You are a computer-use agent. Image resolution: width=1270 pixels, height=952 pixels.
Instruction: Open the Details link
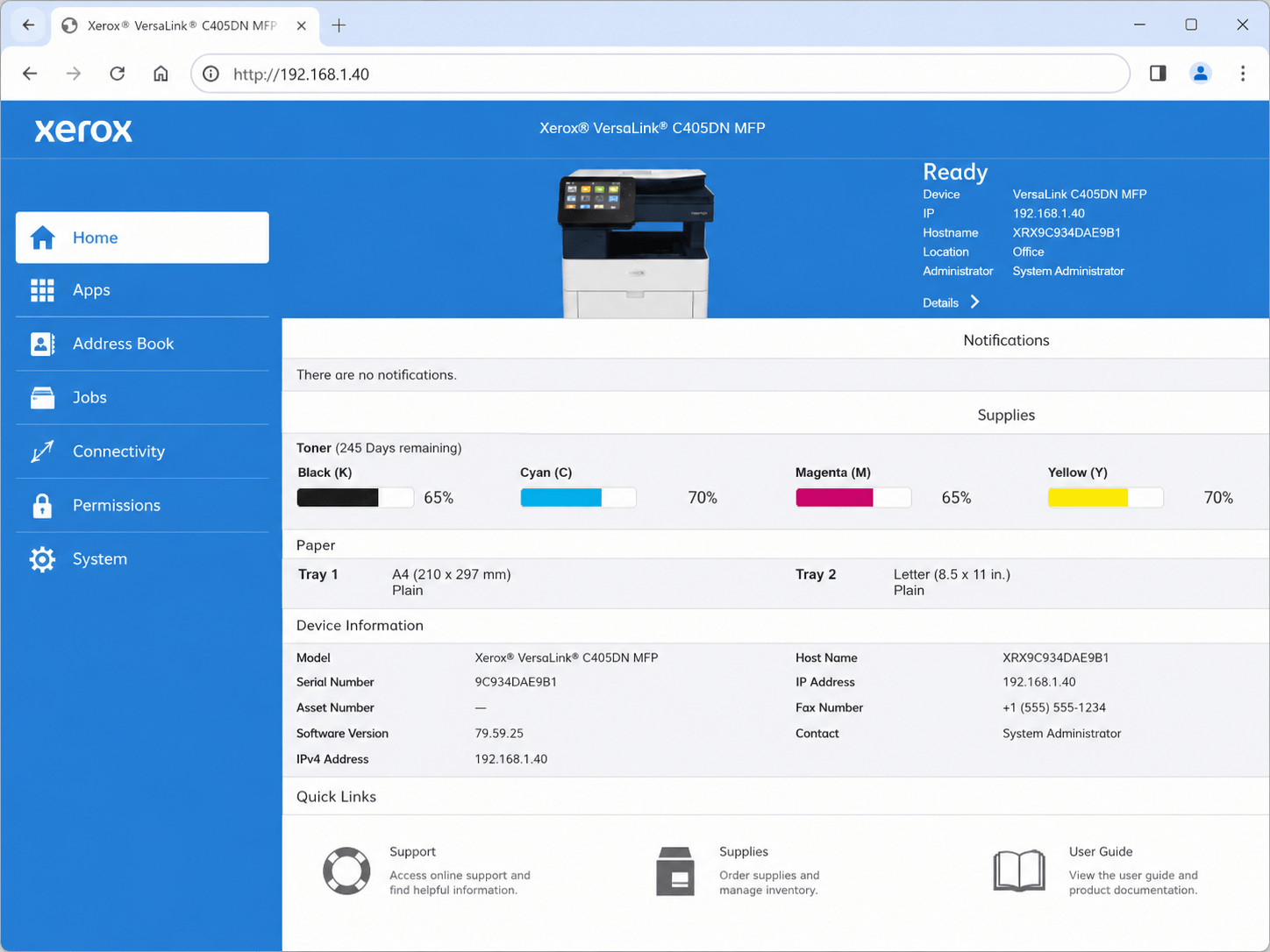click(940, 302)
